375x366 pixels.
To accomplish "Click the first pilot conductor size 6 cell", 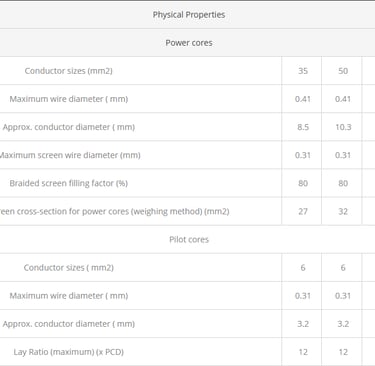I will pyautogui.click(x=303, y=267).
